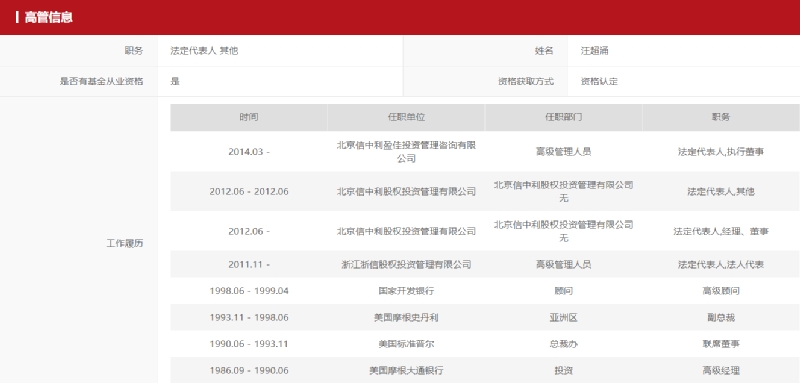Click the 美国标准普尔 employer cell
Image resolution: width=800 pixels, height=383 pixels.
pyautogui.click(x=406, y=344)
